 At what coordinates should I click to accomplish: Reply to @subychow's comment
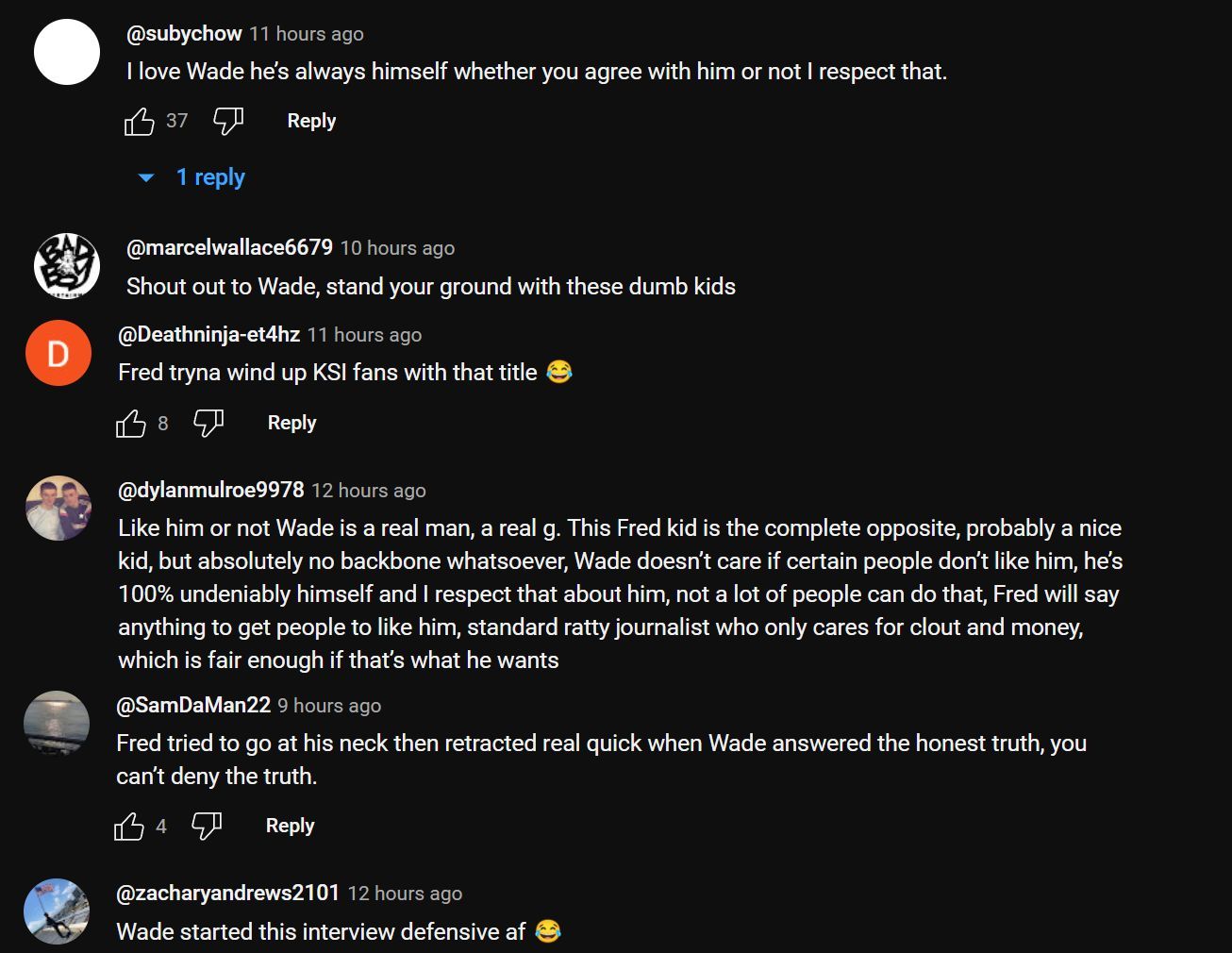point(311,121)
